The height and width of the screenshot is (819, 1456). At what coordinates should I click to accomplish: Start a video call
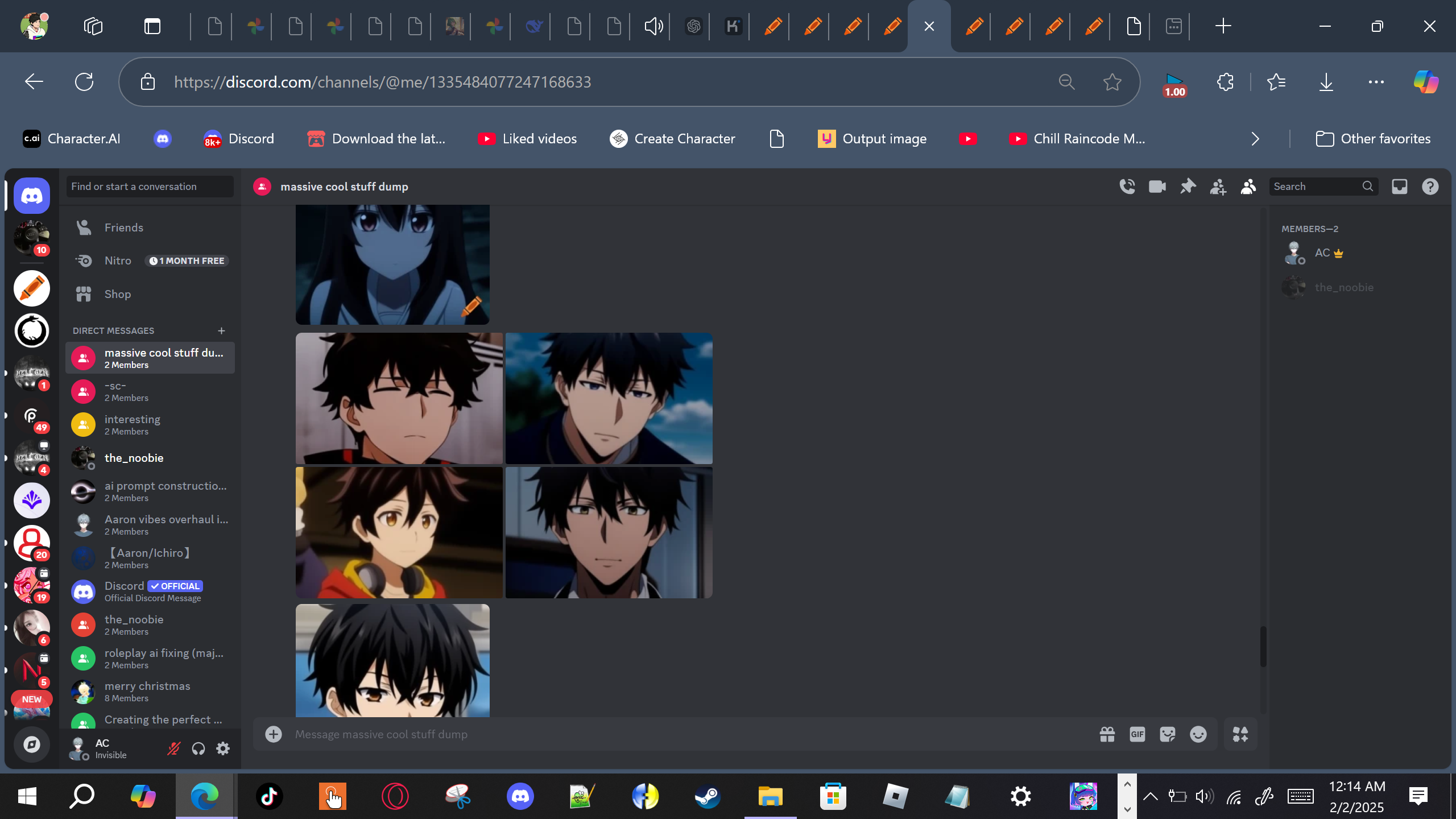tap(1157, 187)
